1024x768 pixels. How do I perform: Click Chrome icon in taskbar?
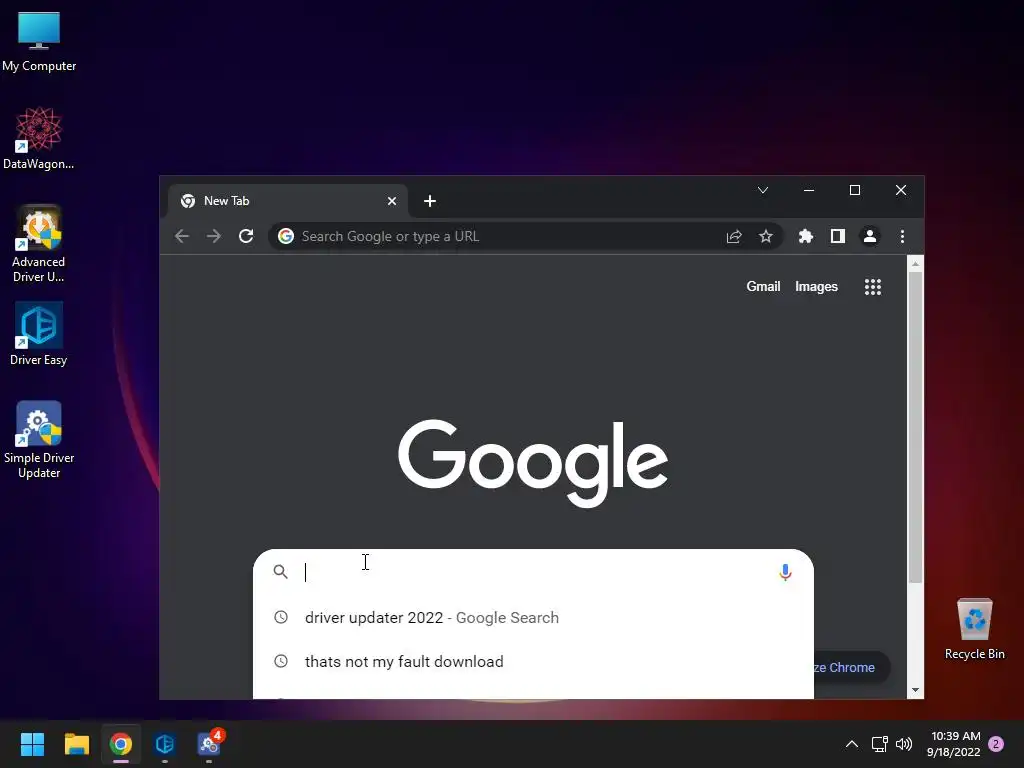pos(121,744)
